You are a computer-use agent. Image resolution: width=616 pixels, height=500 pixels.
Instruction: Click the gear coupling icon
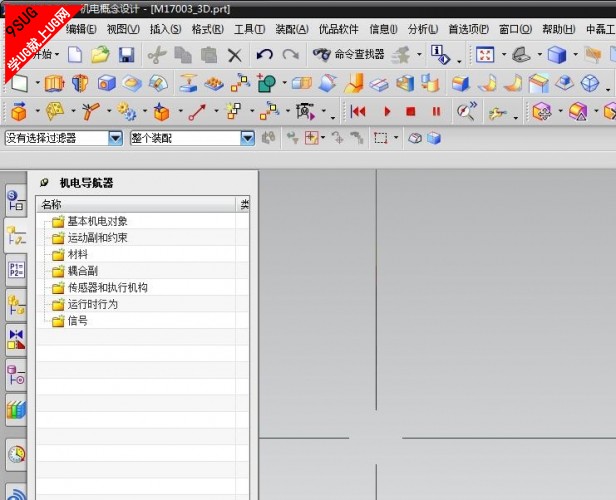click(x=126, y=112)
